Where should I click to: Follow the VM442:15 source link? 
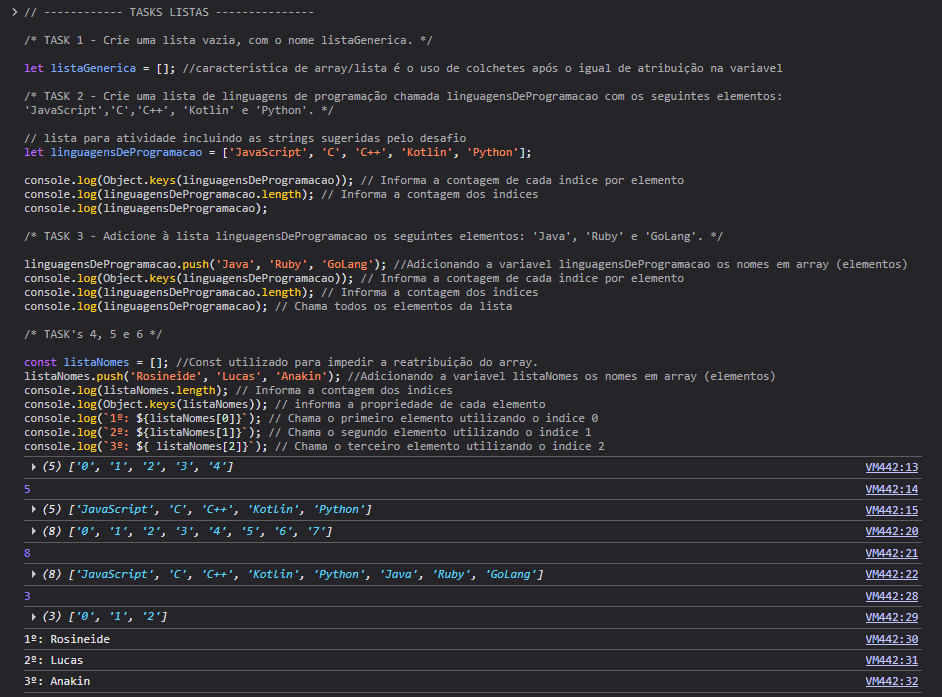point(891,510)
